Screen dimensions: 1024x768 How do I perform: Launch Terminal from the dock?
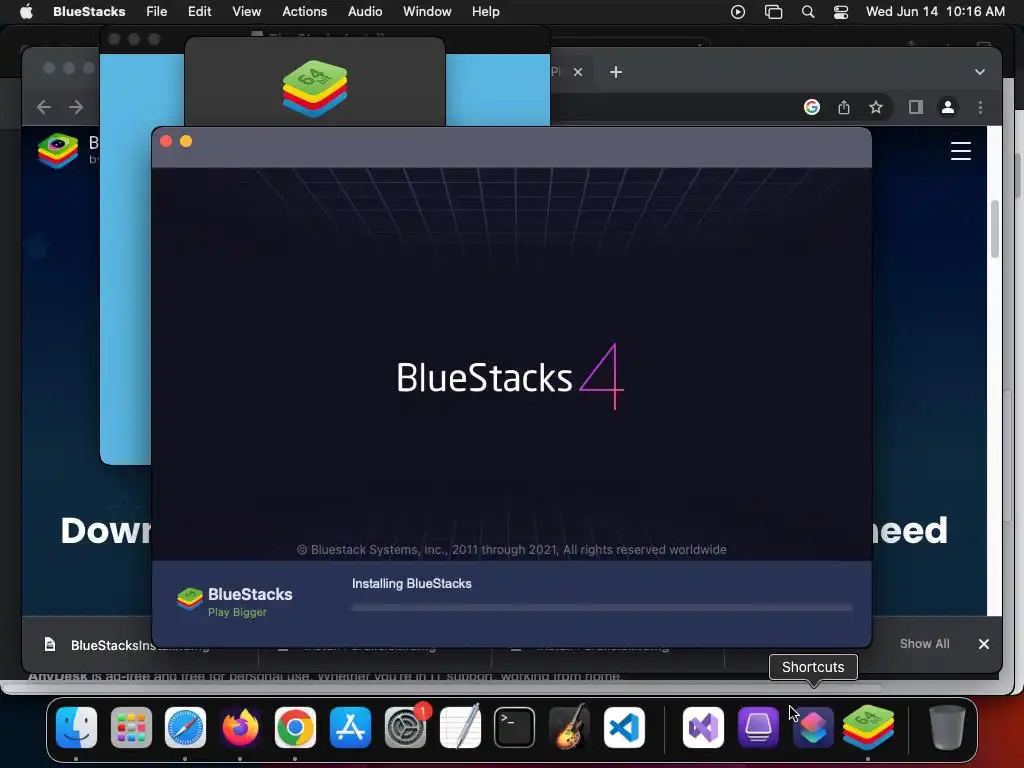(515, 727)
